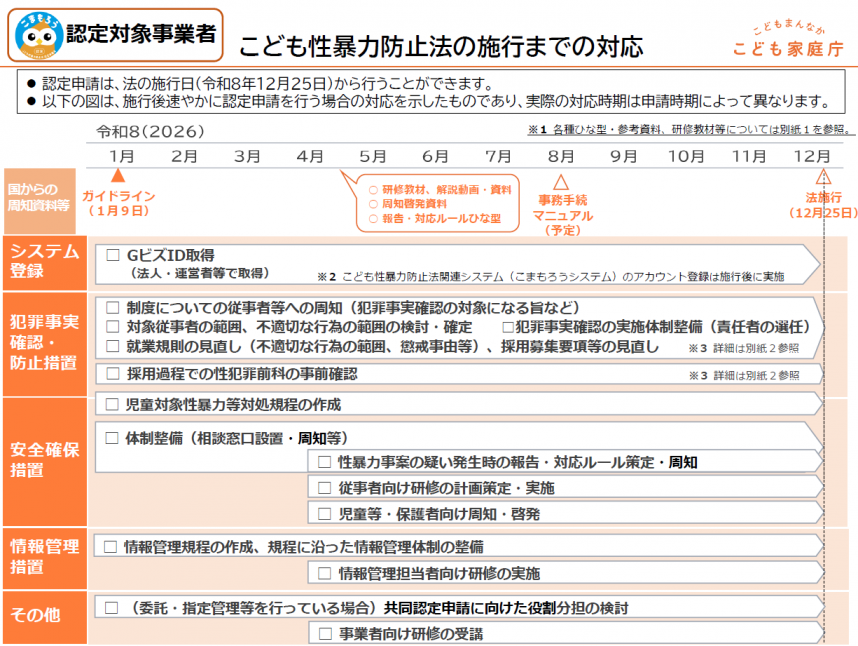
Task: Select the 安全確保措置 category label
Action: (45, 462)
